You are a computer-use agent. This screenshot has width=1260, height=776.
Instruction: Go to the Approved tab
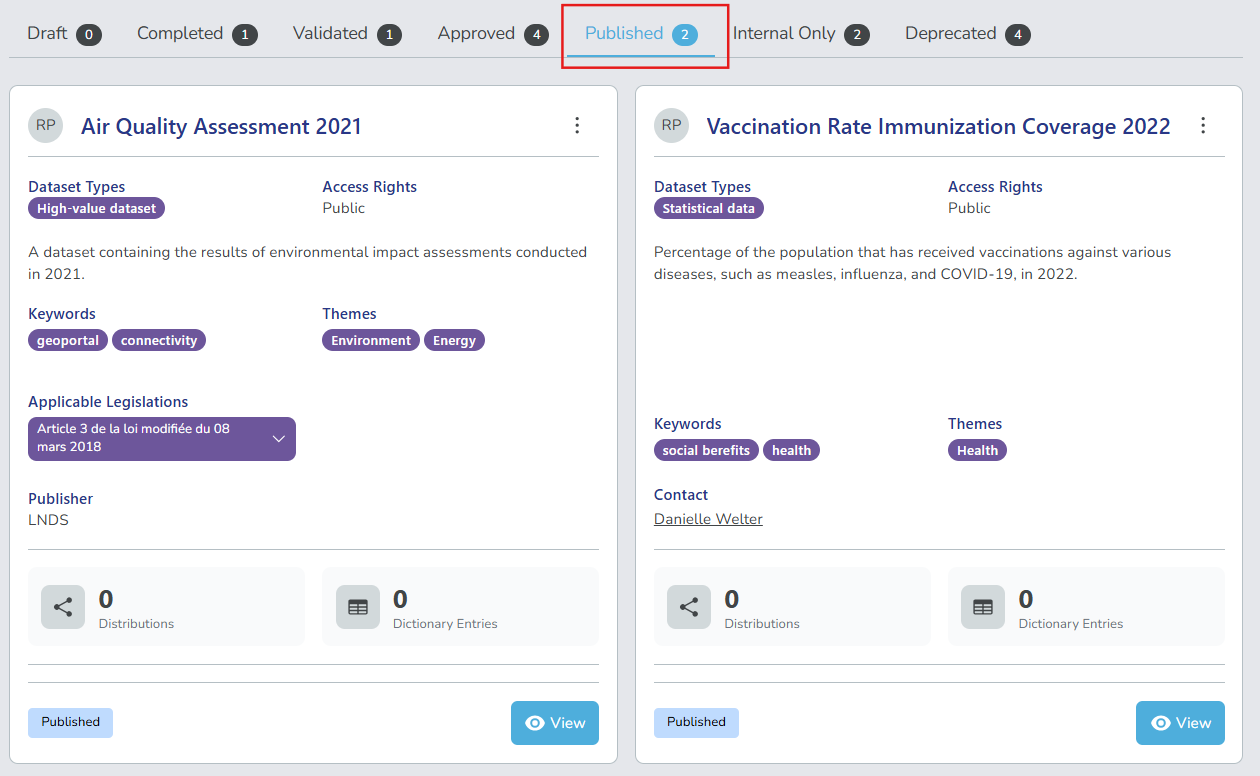[x=493, y=34]
